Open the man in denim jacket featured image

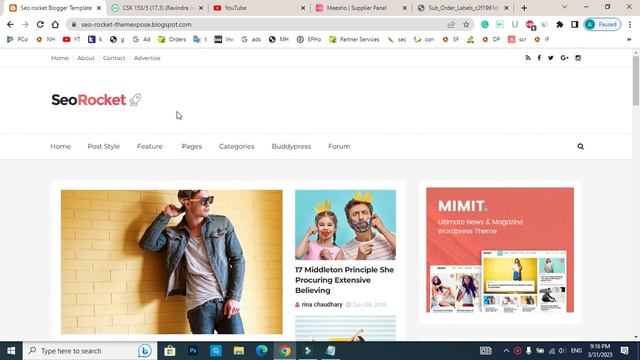pyautogui.click(x=171, y=262)
